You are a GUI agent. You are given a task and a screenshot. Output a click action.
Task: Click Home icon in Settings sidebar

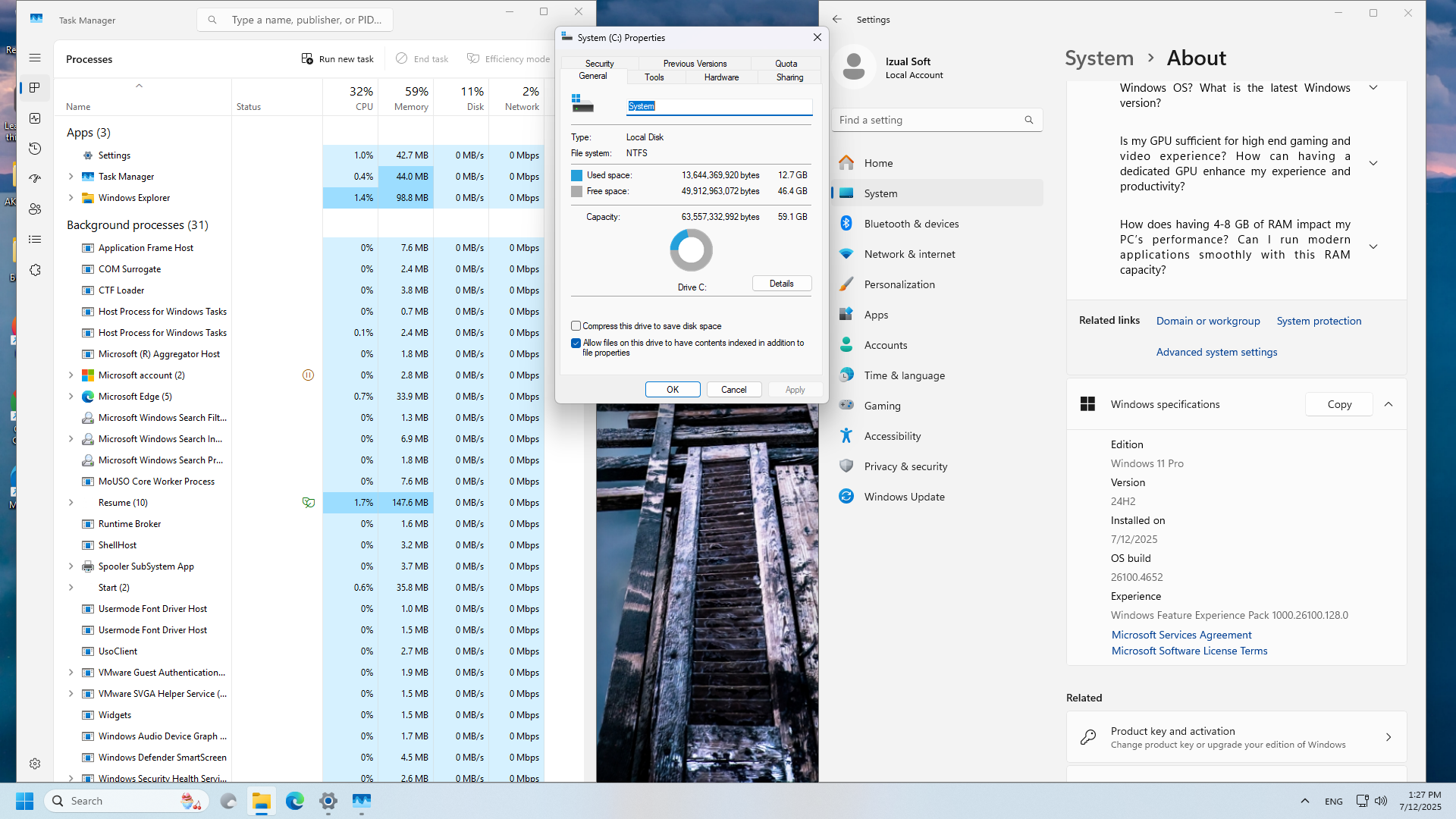(846, 162)
